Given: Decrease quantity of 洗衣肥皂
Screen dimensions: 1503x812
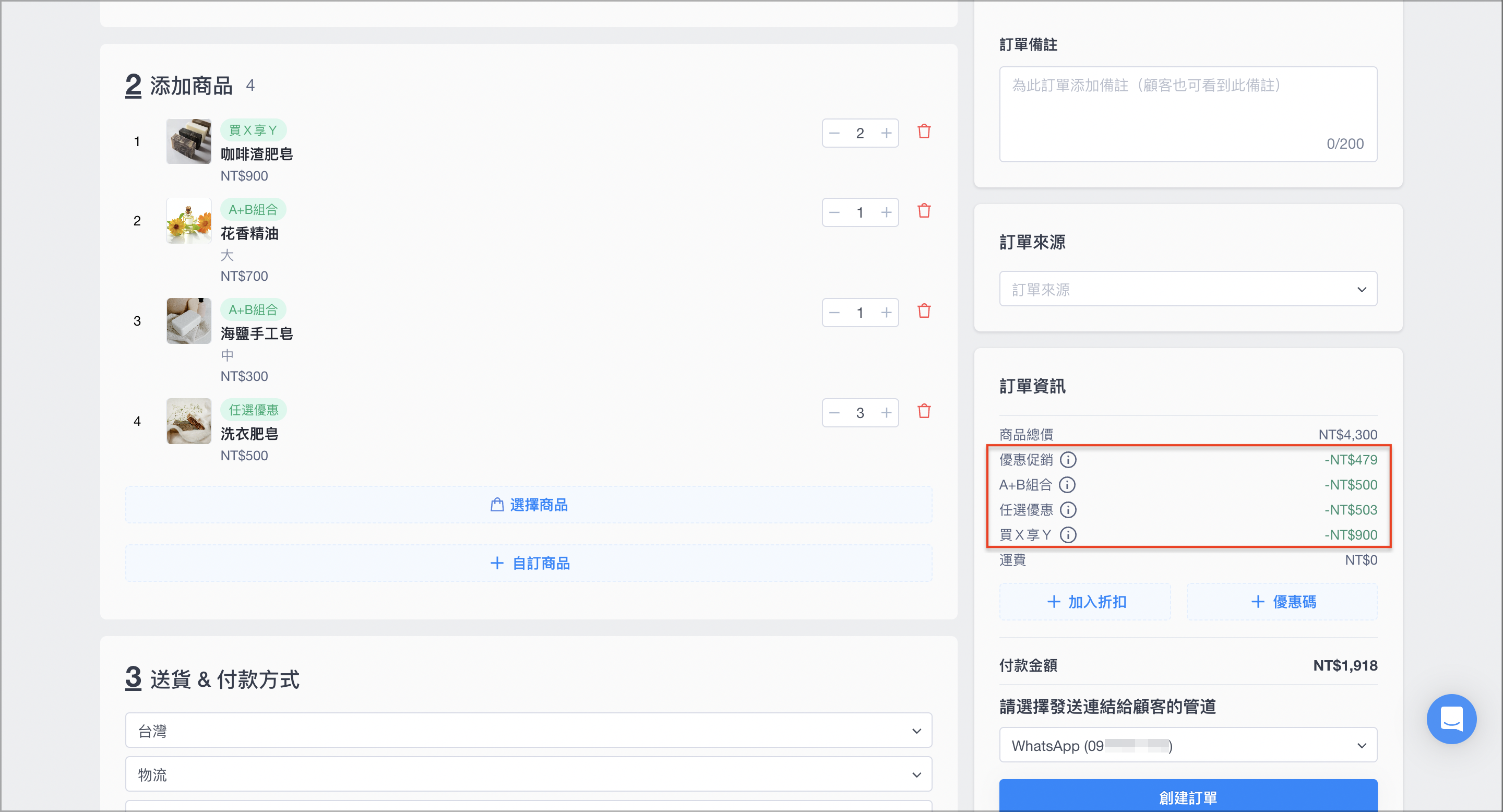Looking at the screenshot, I should click(834, 414).
